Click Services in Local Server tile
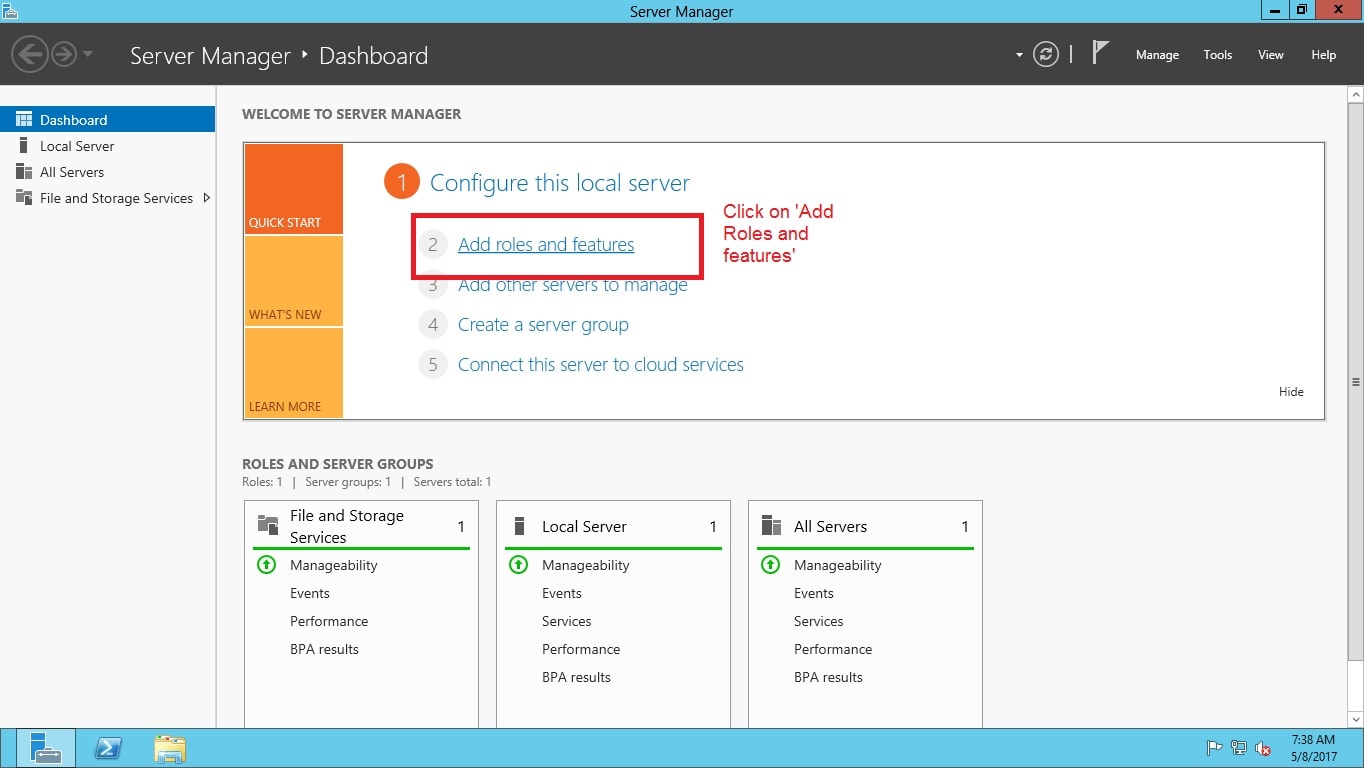This screenshot has height=768, width=1364. [567, 621]
